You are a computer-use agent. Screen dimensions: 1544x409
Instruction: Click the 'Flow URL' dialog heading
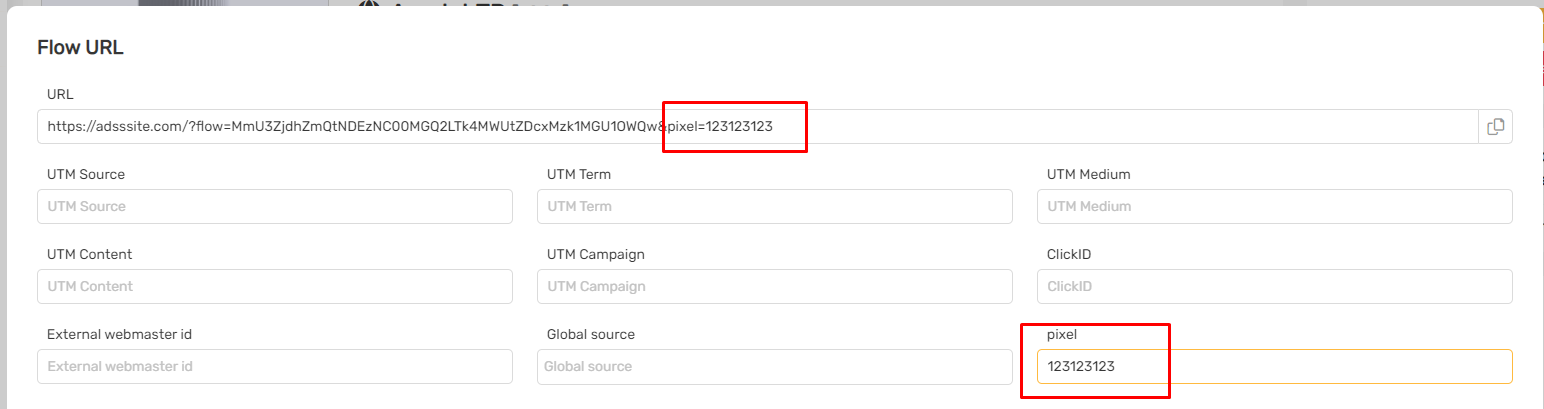80,47
